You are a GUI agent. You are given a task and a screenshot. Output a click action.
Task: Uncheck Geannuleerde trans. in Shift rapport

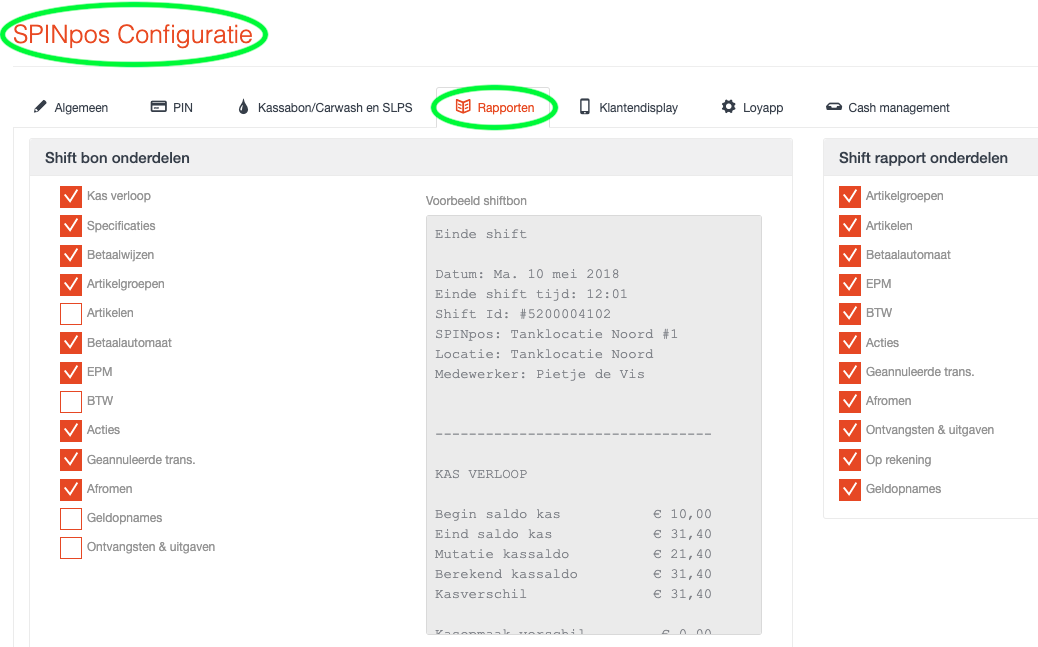850,372
